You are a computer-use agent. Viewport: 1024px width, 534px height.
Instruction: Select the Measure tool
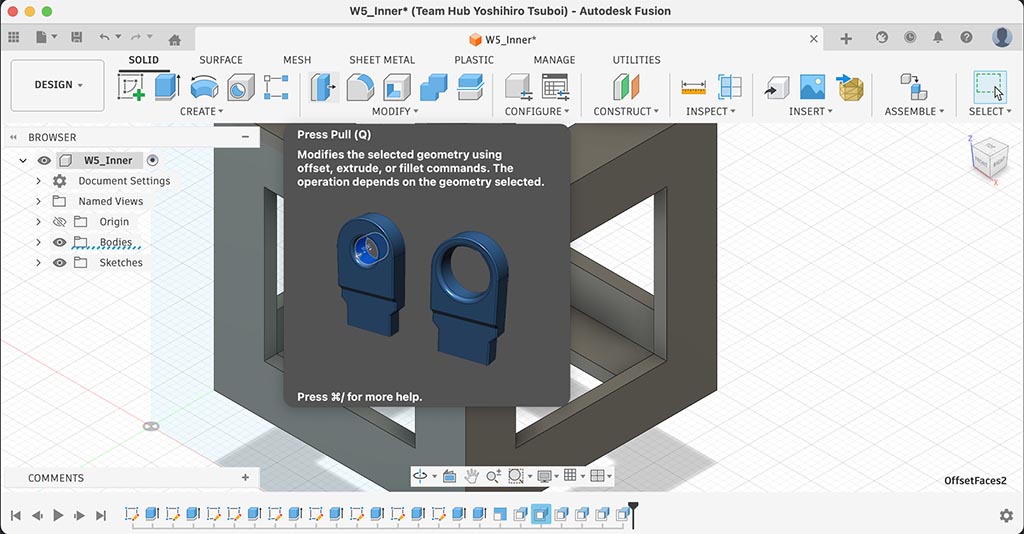[694, 87]
